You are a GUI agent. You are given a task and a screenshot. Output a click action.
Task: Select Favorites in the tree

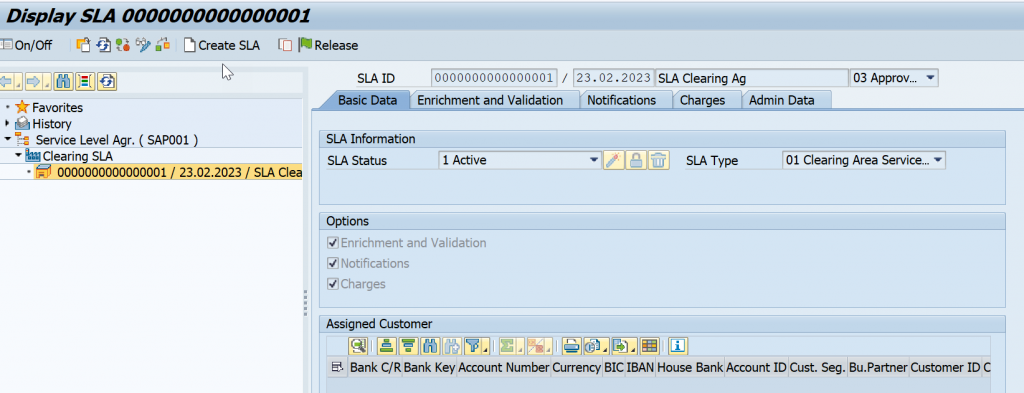[57, 108]
